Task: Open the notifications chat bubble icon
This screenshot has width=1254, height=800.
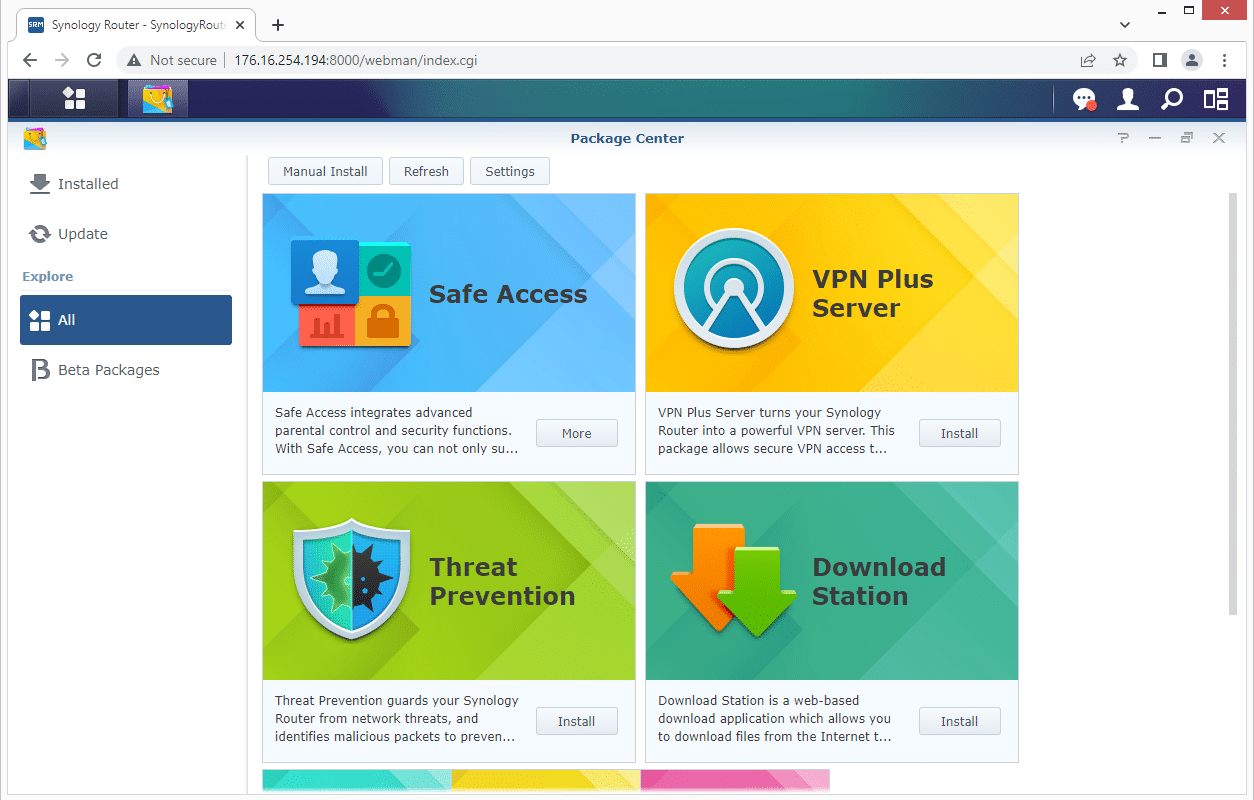Action: point(1084,99)
